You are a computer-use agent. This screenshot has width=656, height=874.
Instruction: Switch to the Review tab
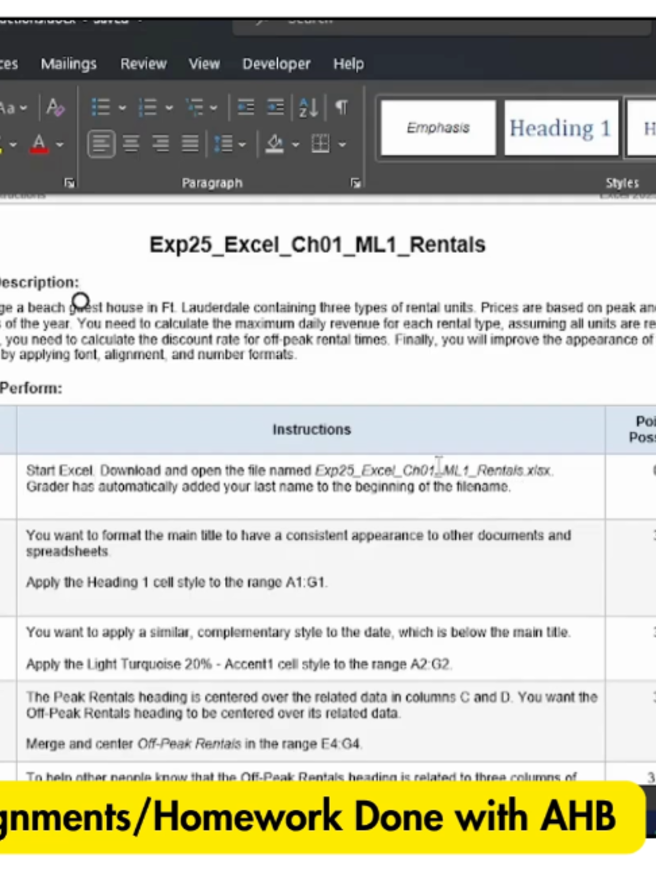tap(143, 64)
